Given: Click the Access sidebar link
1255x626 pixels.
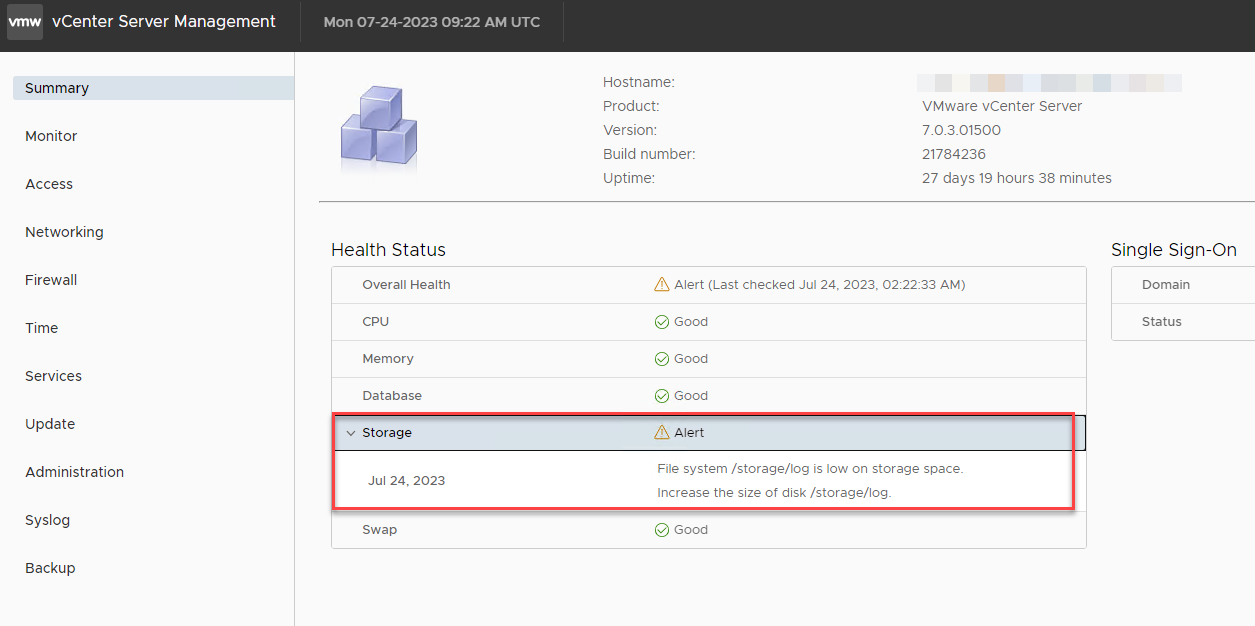Looking at the screenshot, I should [x=49, y=184].
